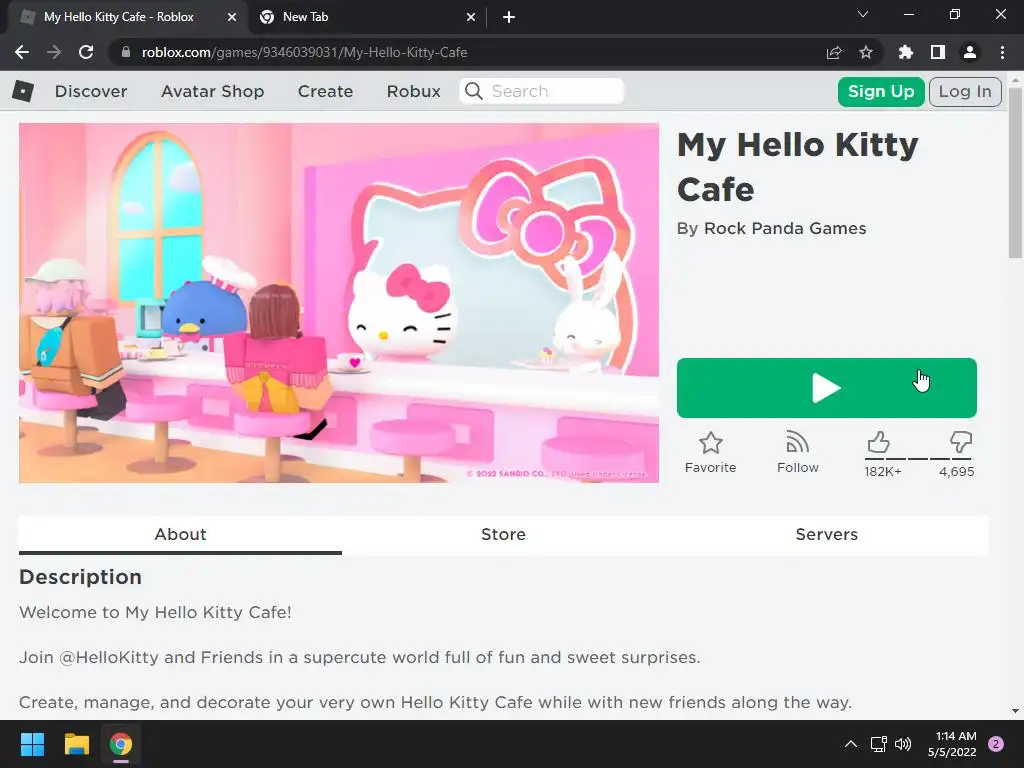Image resolution: width=1024 pixels, height=768 pixels.
Task: Click the Chrome taskbar icon
Action: (x=121, y=744)
